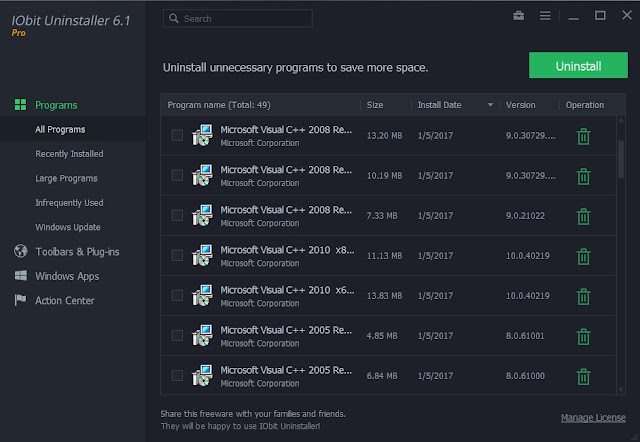
Task: Click the 13.83 MB size value
Action: click(x=384, y=295)
